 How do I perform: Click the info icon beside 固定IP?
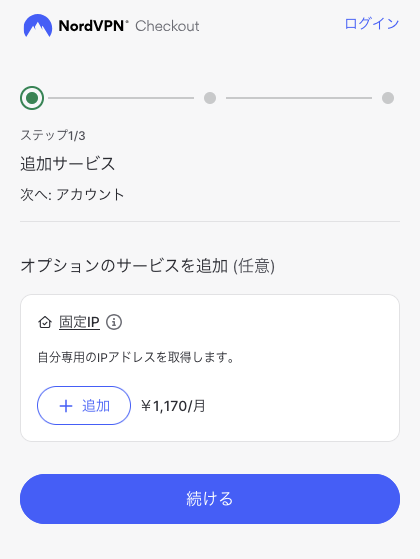[114, 322]
